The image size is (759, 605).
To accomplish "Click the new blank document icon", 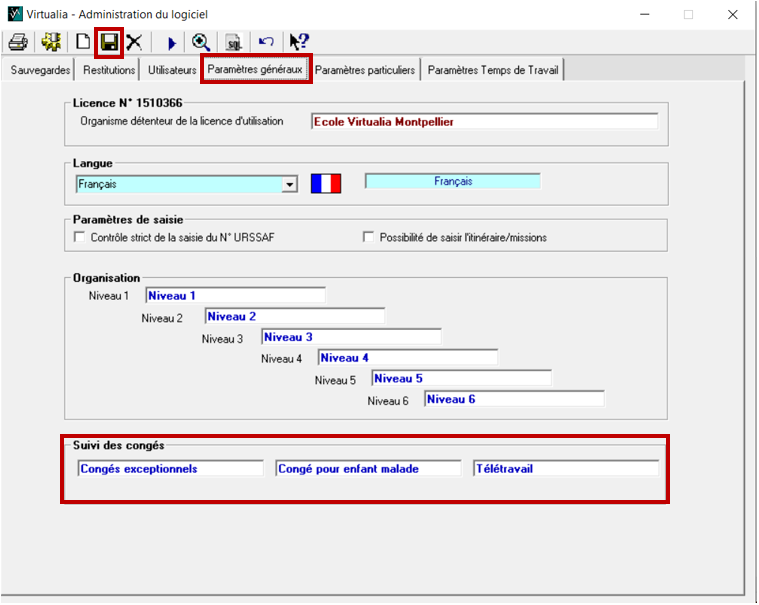I will [x=83, y=42].
